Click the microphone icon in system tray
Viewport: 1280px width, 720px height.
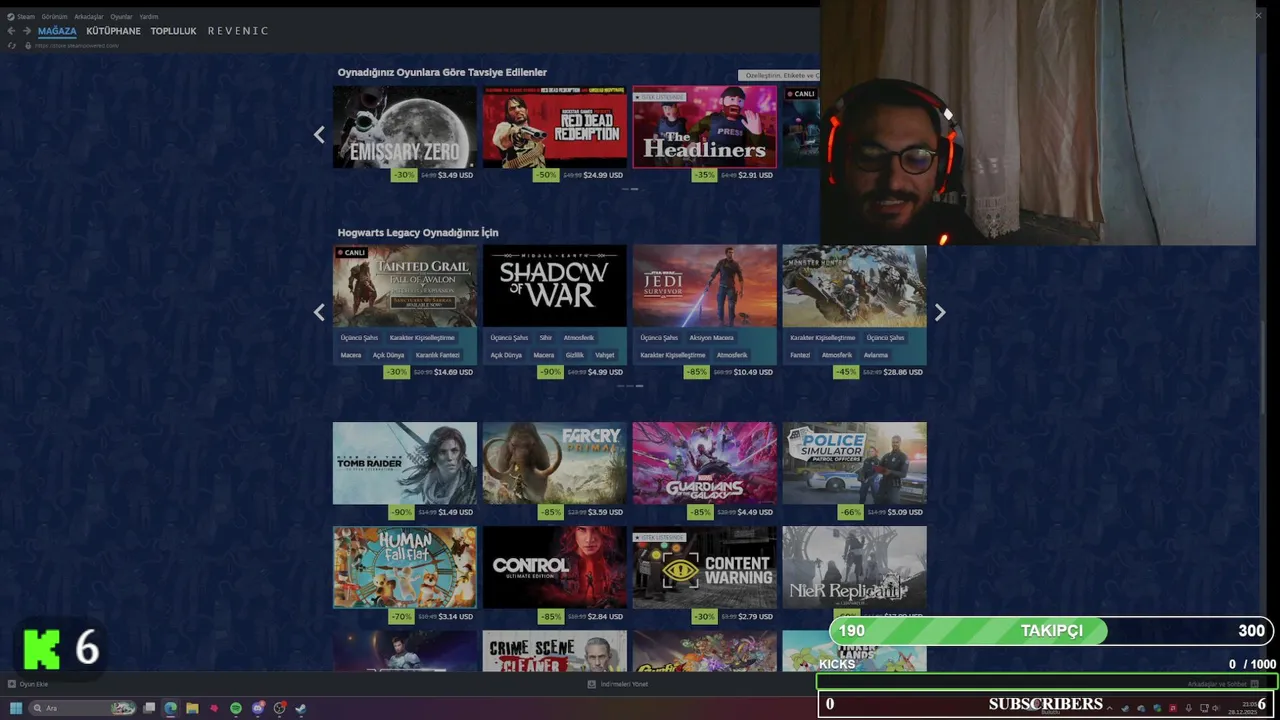(x=1188, y=708)
